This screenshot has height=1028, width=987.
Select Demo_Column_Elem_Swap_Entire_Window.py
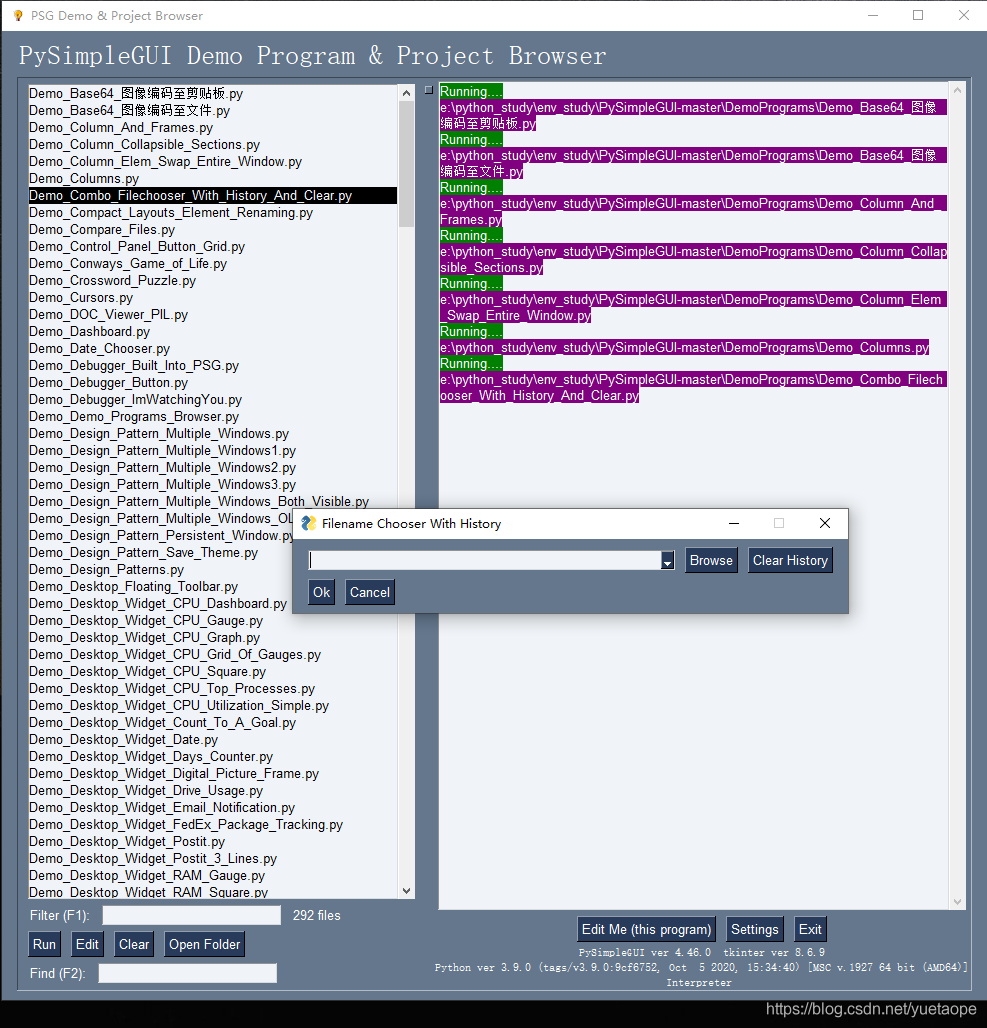(x=212, y=162)
